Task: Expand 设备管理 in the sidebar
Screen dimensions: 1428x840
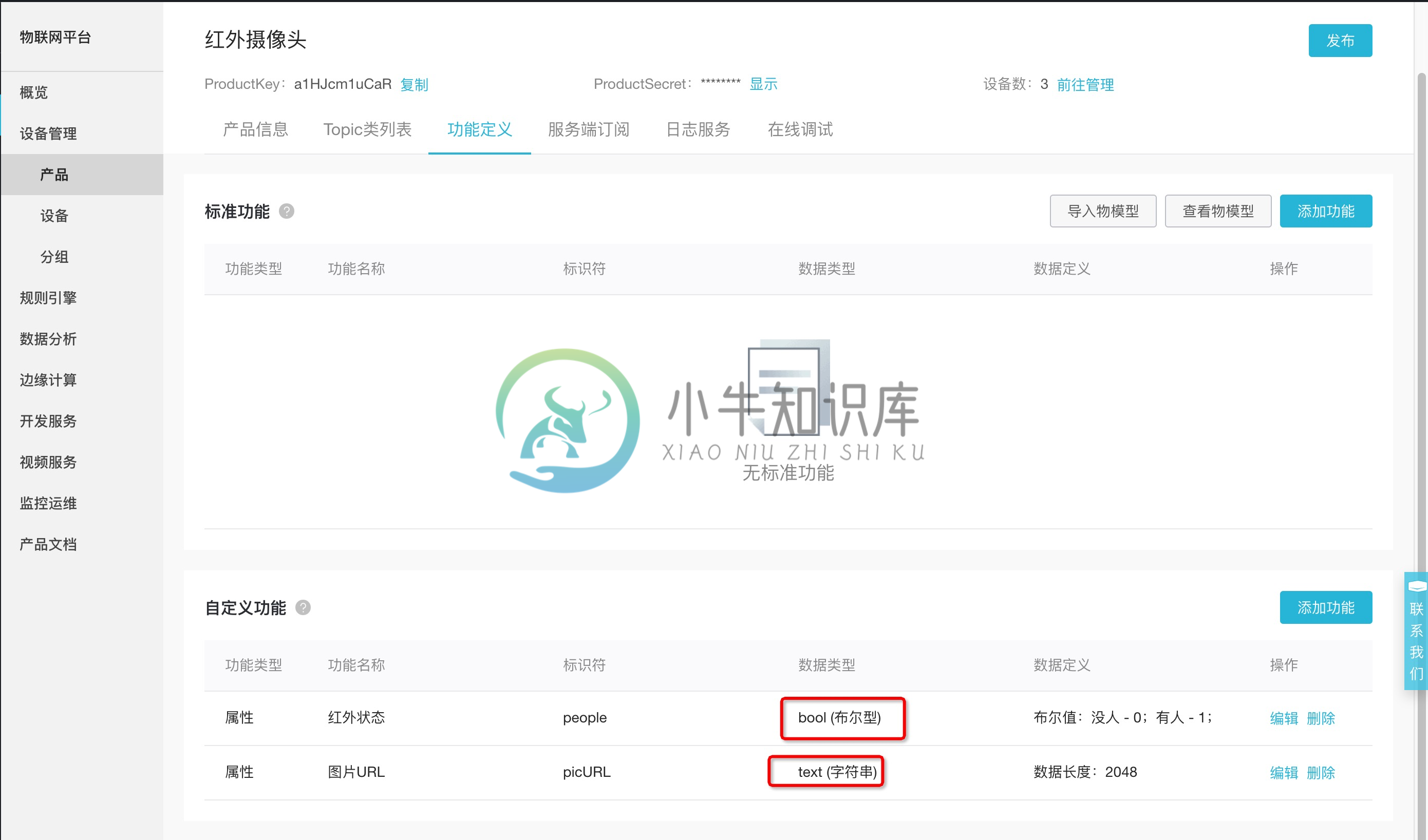Action: pyautogui.click(x=82, y=133)
